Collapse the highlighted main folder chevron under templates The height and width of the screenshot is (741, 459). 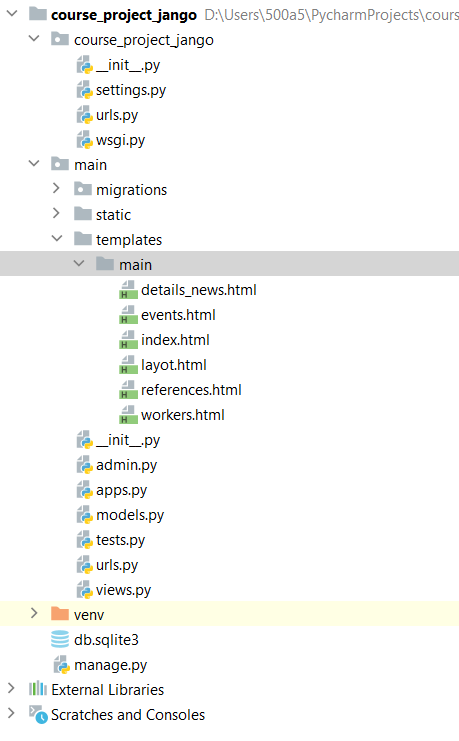[79, 264]
